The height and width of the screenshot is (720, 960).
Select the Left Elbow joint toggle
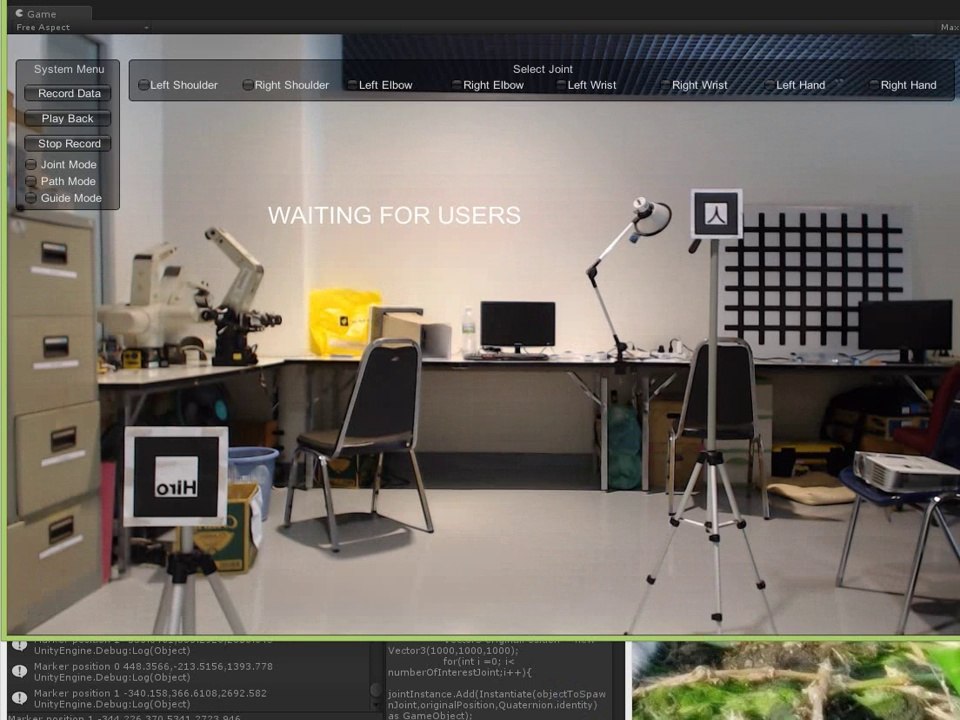tap(380, 85)
